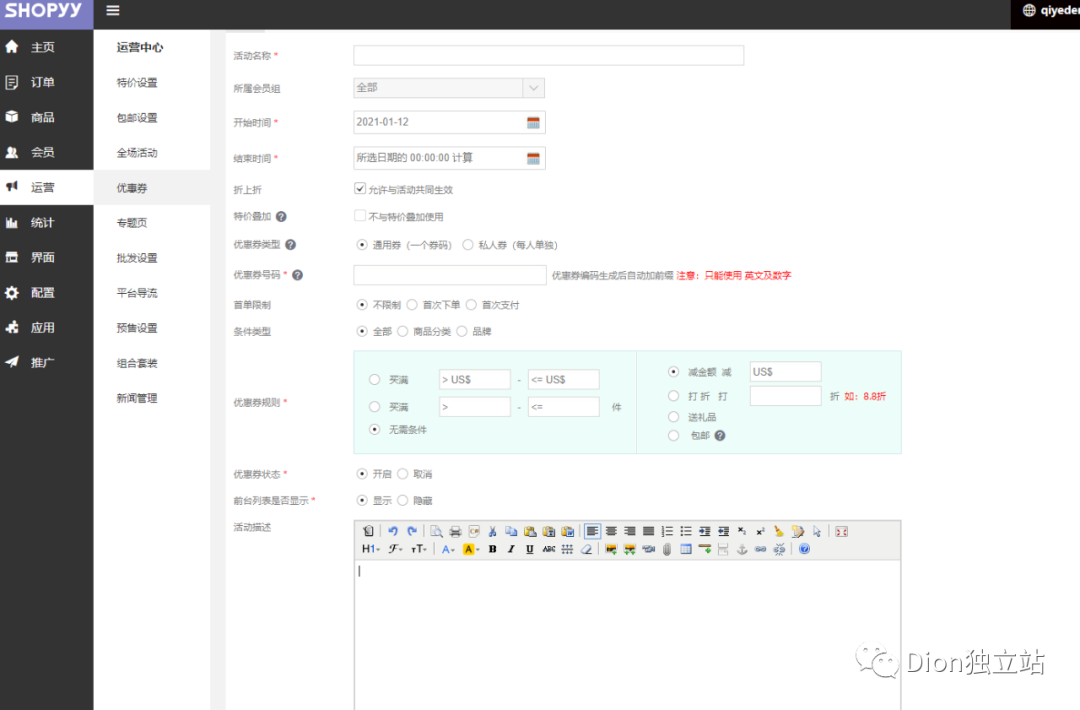Click the Print icon in the editor toolbar

point(455,531)
